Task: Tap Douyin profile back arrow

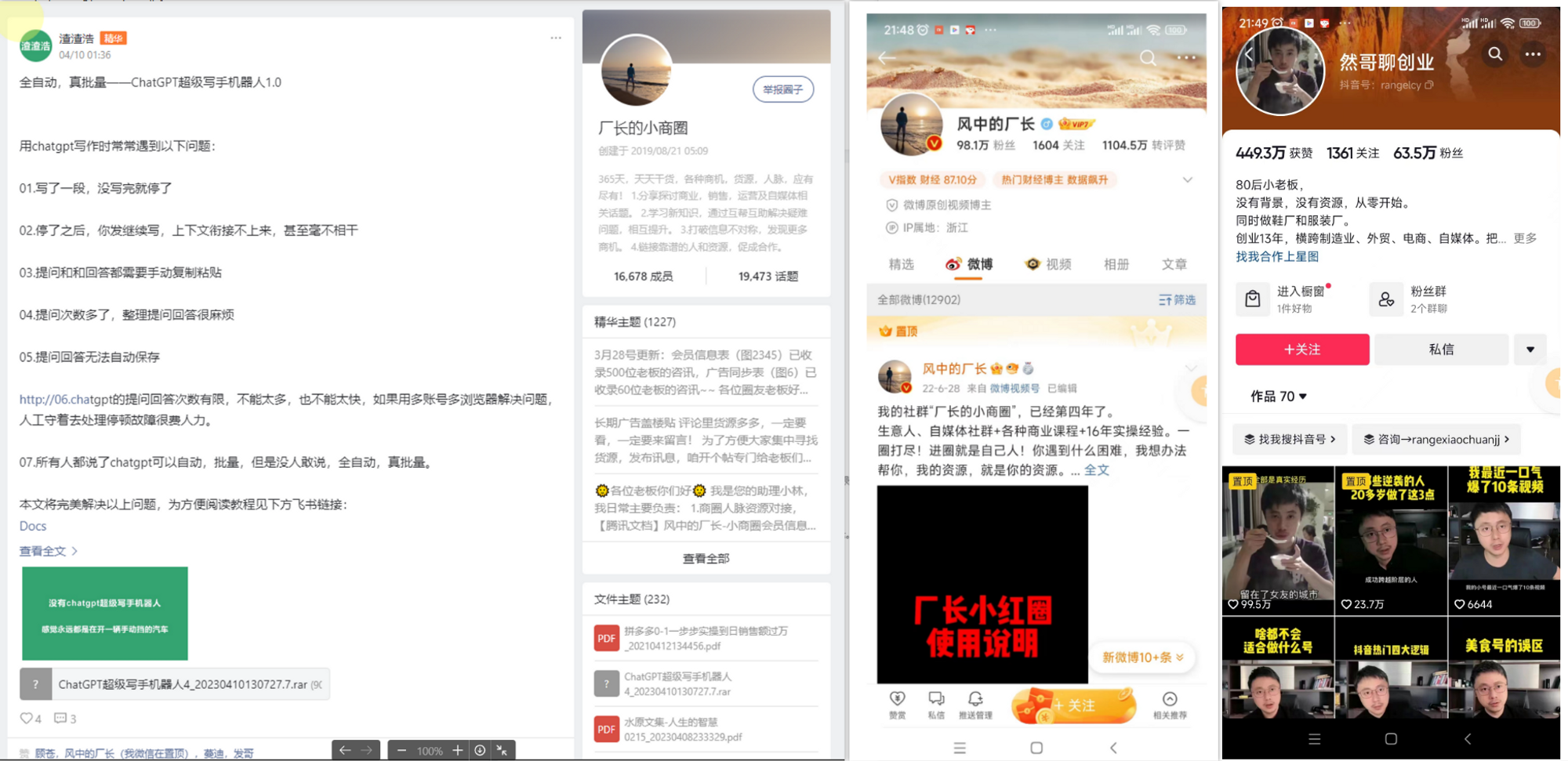Action: 1248,54
